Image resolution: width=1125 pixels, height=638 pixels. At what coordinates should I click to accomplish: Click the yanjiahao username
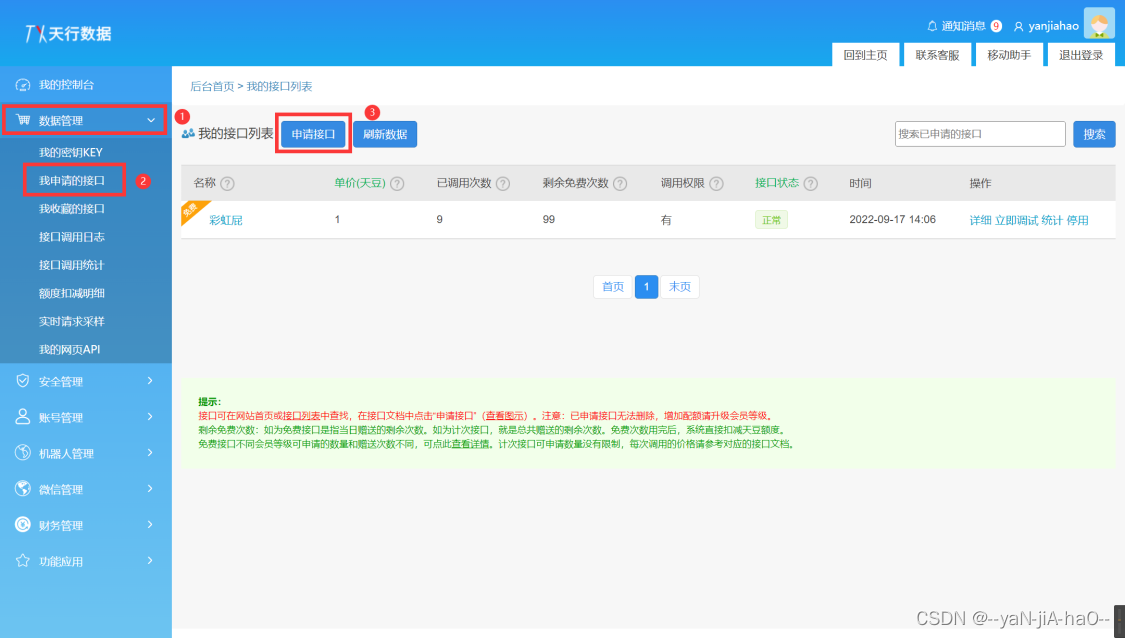[1053, 26]
